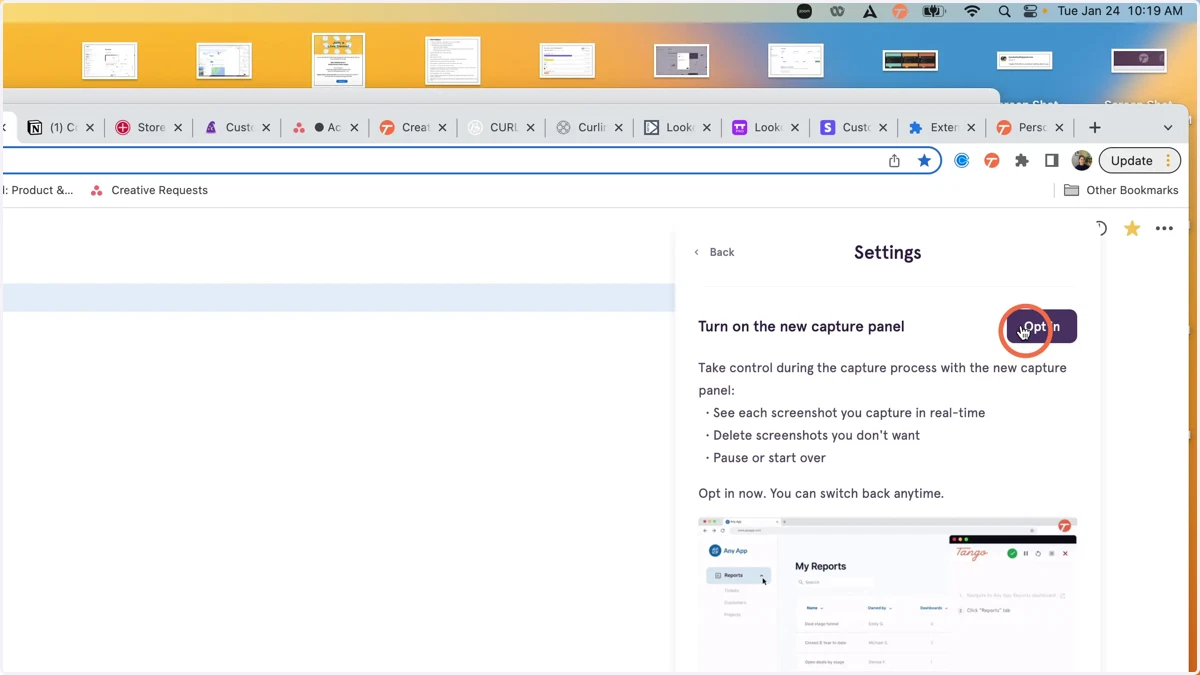The width and height of the screenshot is (1200, 675).
Task: Click the 'Turn on the new capture panel' heading
Action: (801, 327)
